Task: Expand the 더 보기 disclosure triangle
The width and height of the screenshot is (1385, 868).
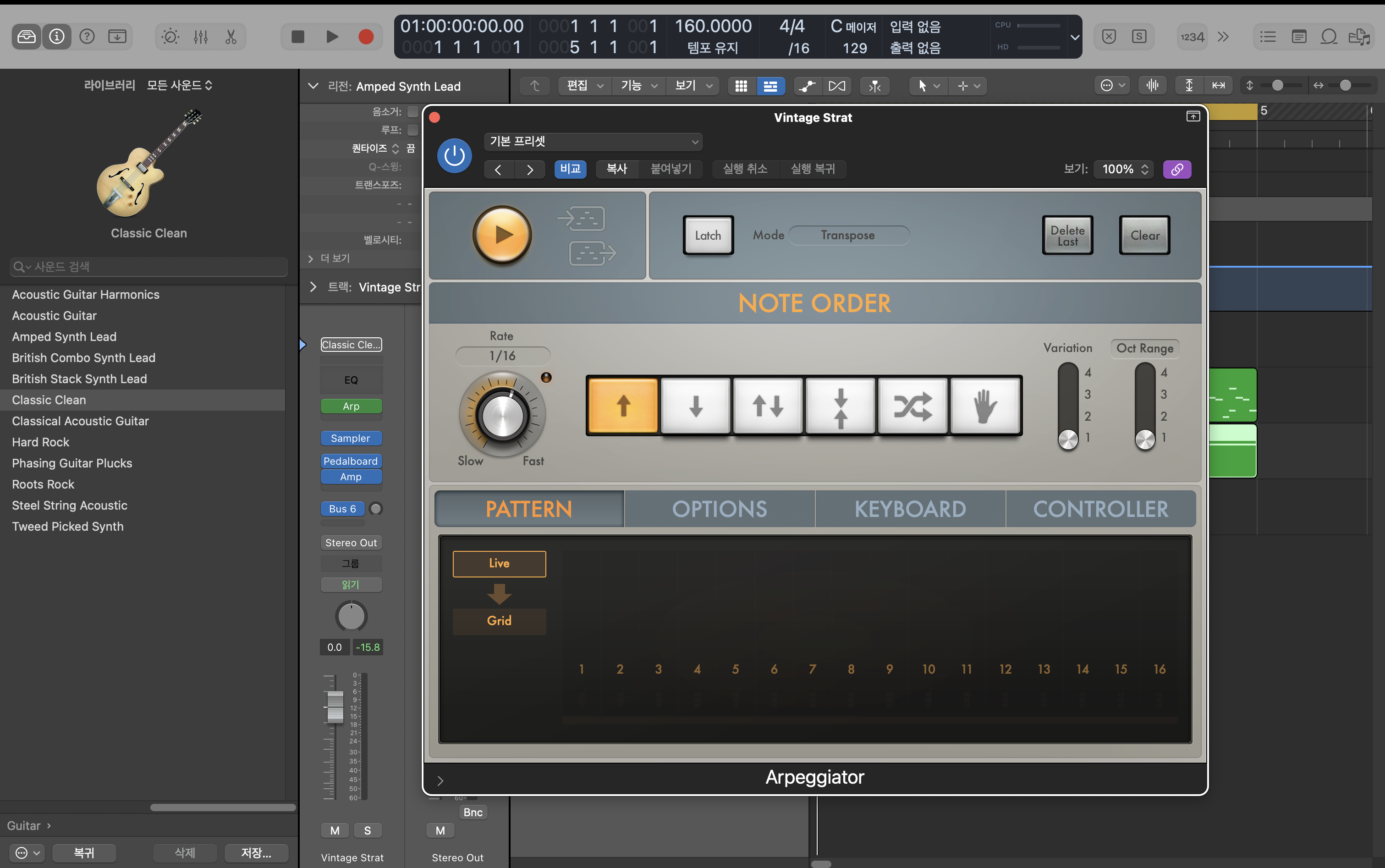Action: [311, 259]
